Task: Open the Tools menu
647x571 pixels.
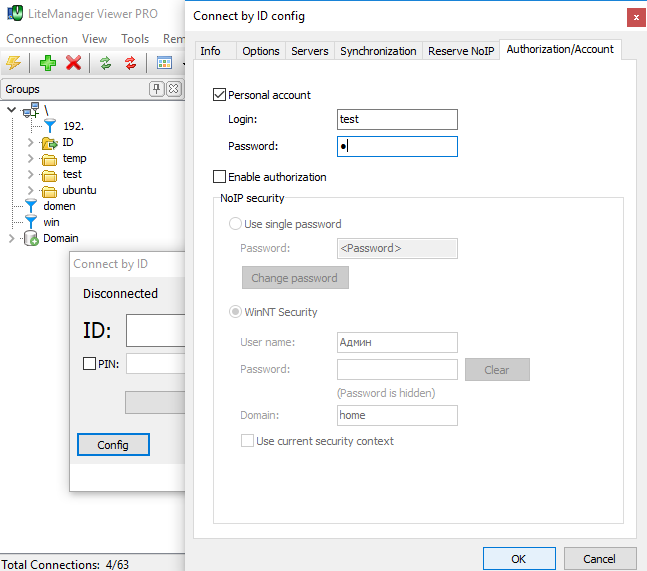Action: (x=135, y=39)
